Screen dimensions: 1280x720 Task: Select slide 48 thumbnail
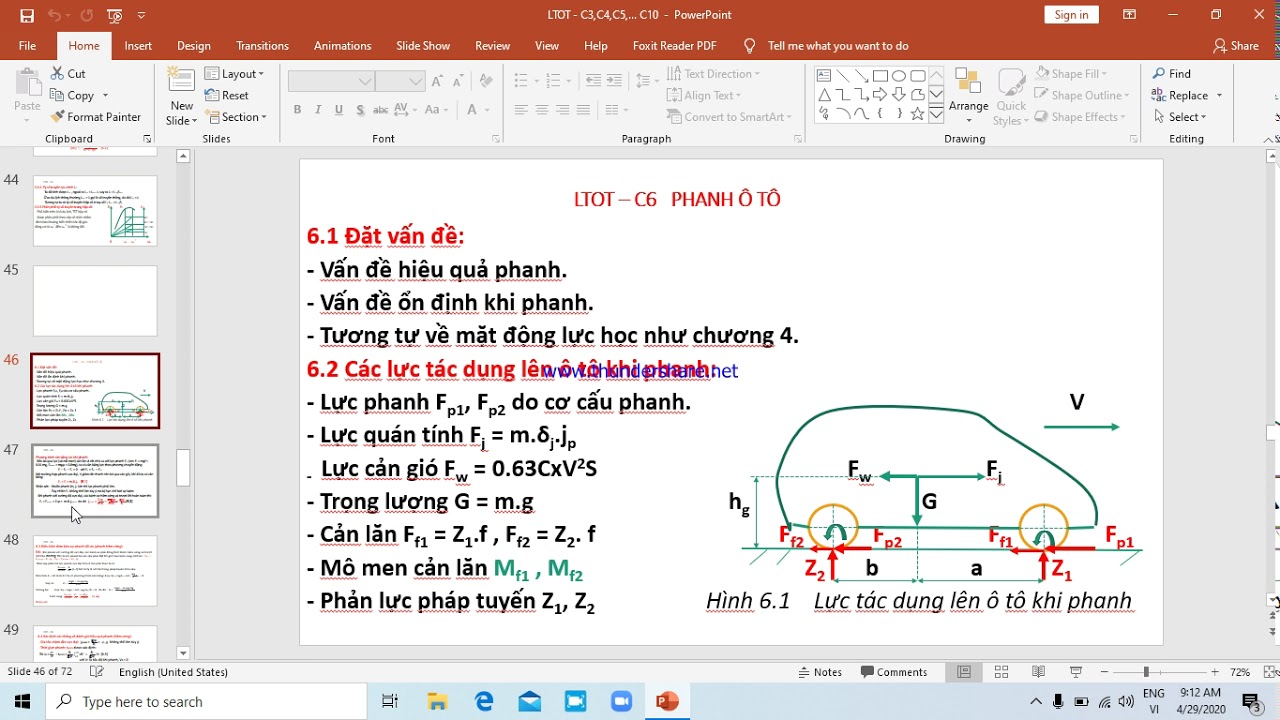(95, 570)
